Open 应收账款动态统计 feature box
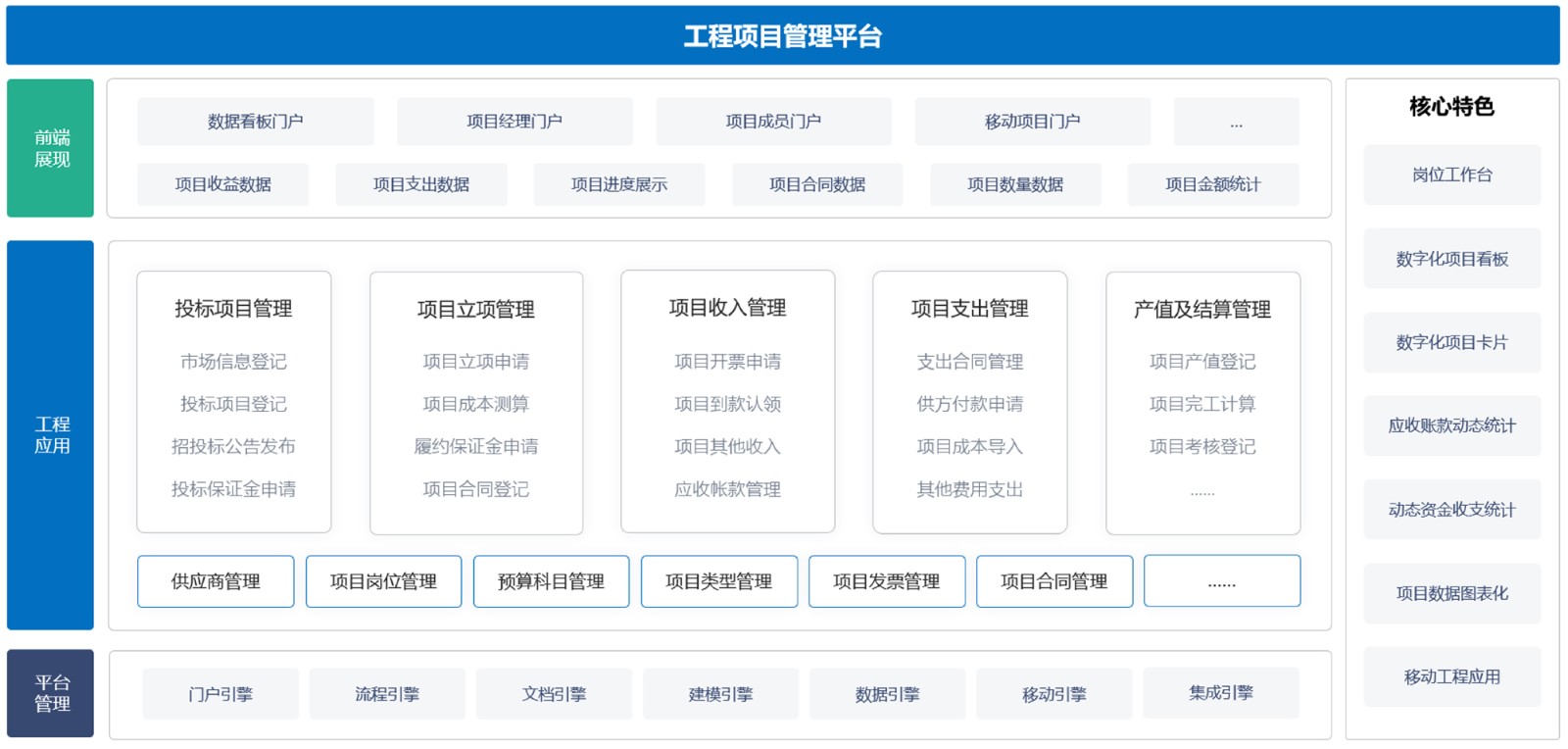The image size is (1568, 749). pyautogui.click(x=1451, y=425)
